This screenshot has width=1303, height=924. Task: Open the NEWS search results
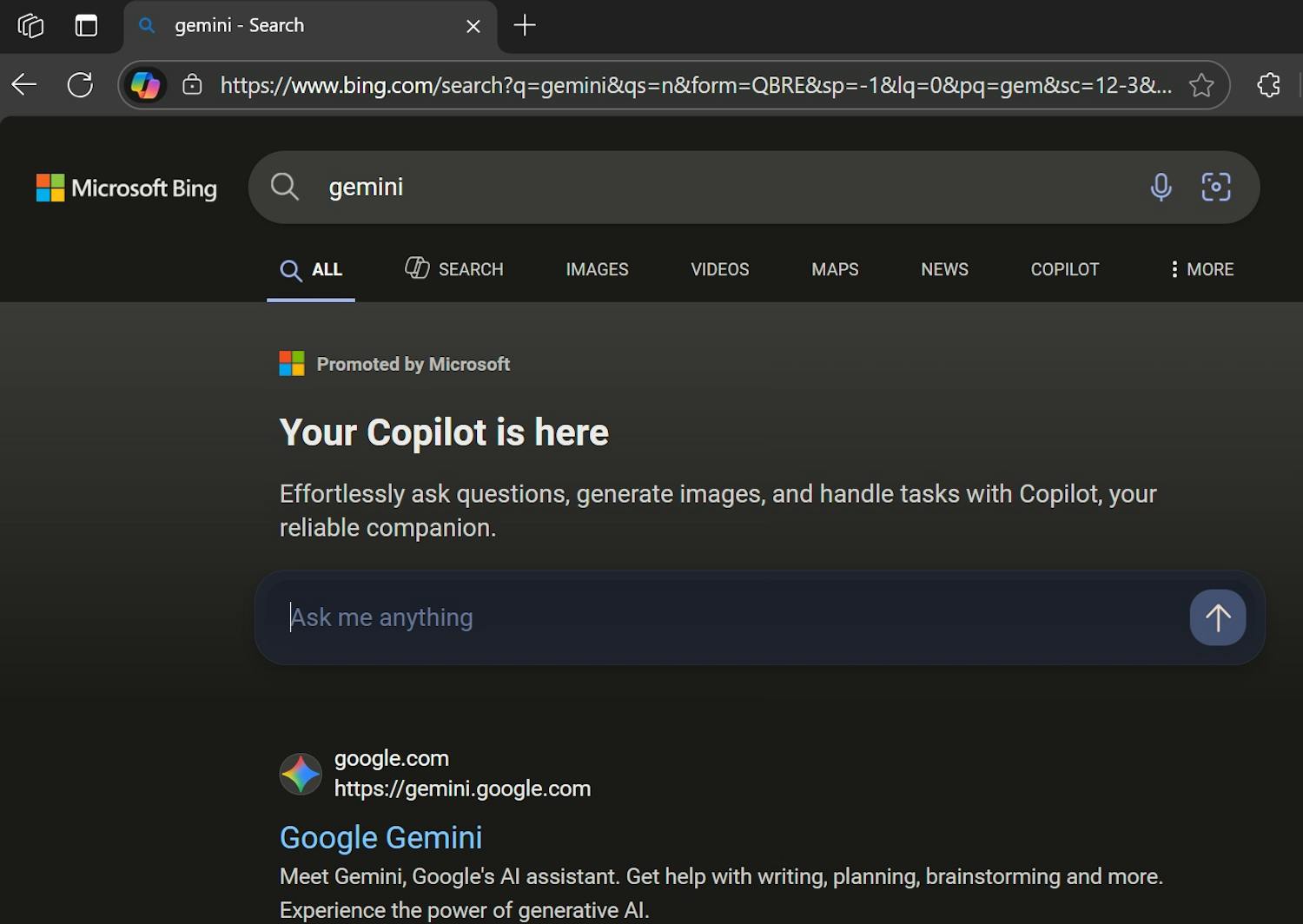(x=944, y=269)
